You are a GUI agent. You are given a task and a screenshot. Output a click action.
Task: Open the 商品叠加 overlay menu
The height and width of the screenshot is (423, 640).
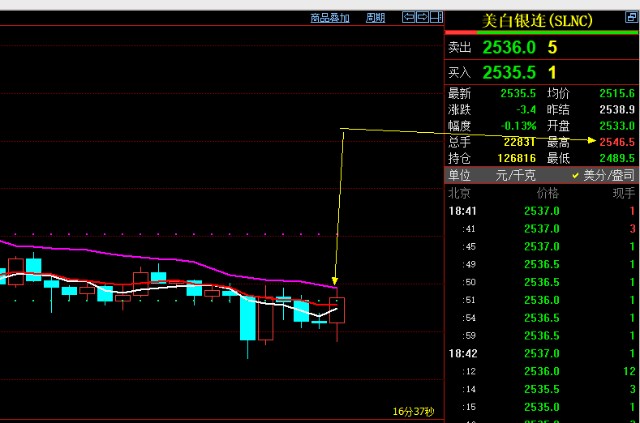click(328, 17)
